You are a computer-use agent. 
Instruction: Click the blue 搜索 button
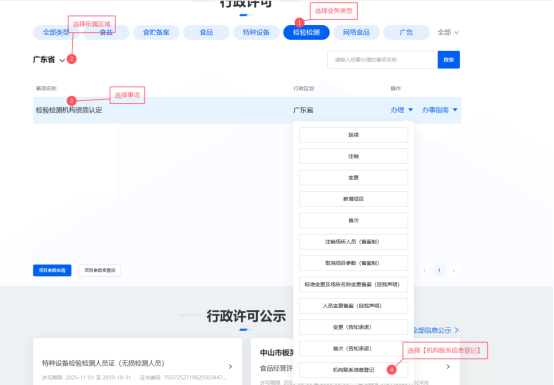tap(449, 60)
